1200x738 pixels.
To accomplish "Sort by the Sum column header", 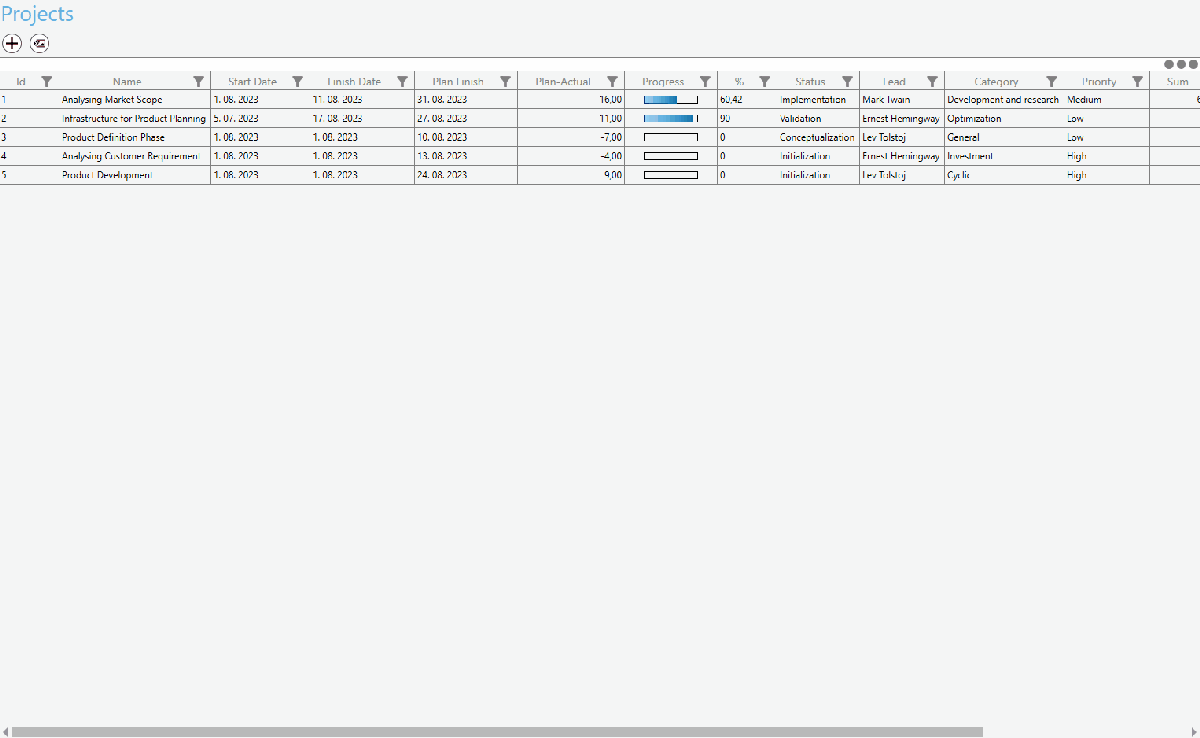I will 1177,82.
